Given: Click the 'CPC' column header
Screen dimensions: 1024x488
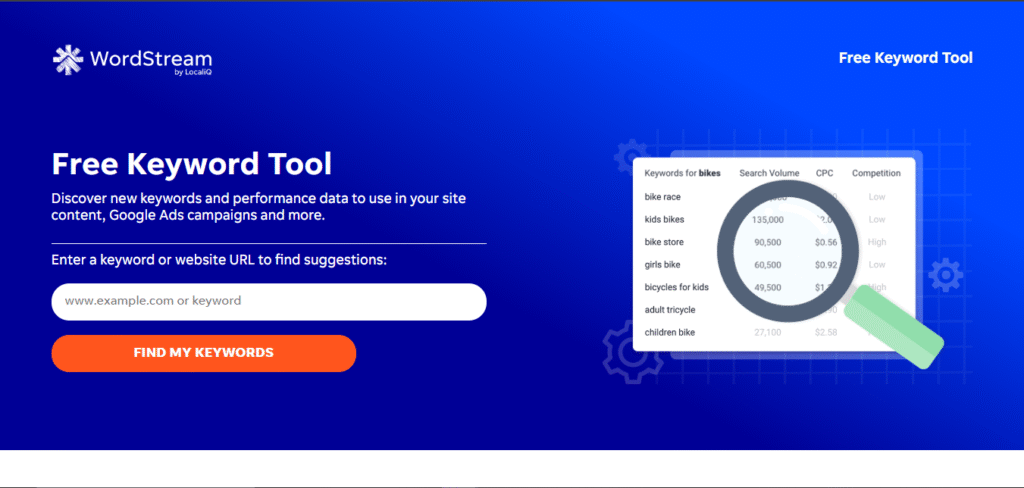Looking at the screenshot, I should (824, 173).
